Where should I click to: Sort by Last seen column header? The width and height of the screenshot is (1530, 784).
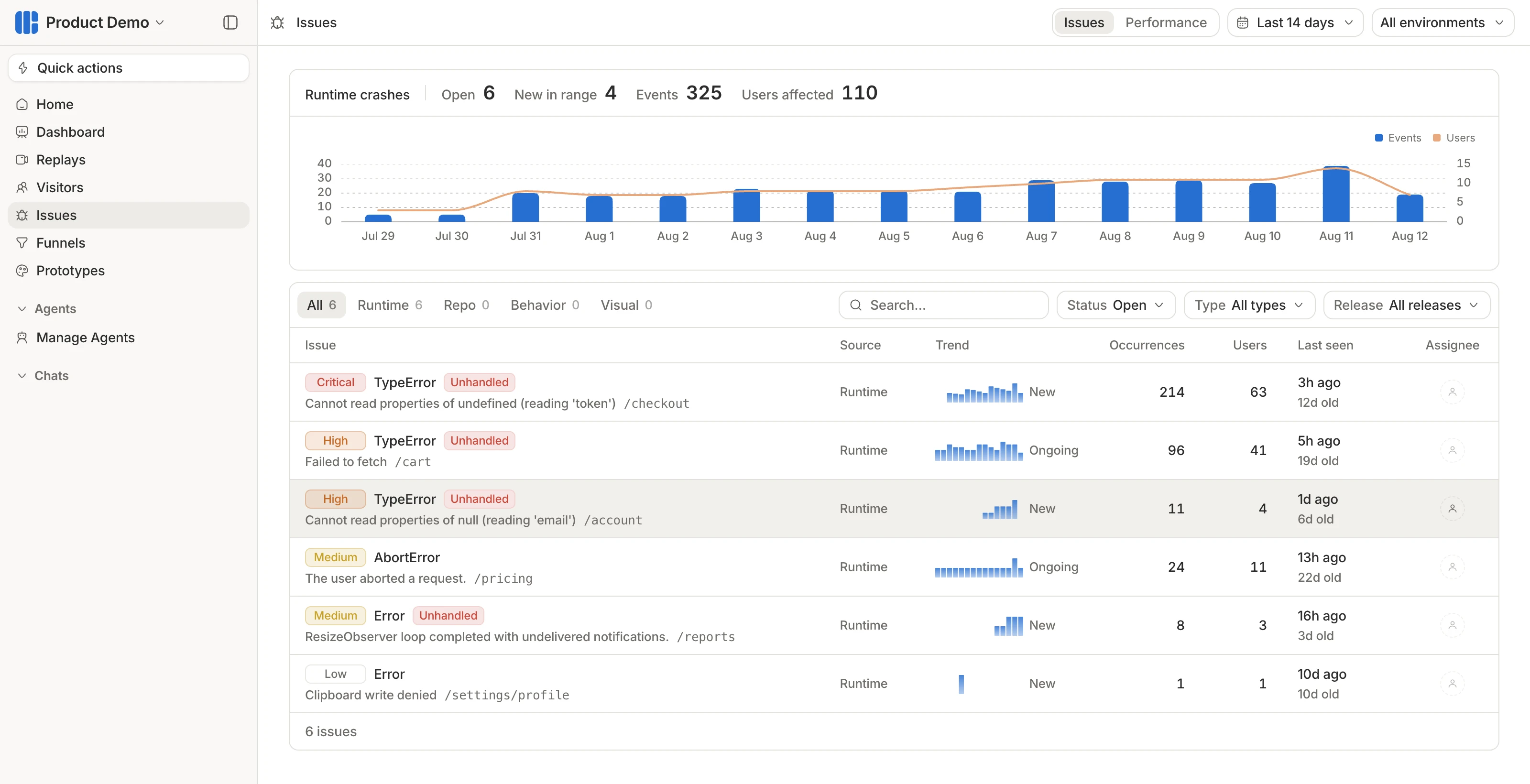tap(1325, 345)
